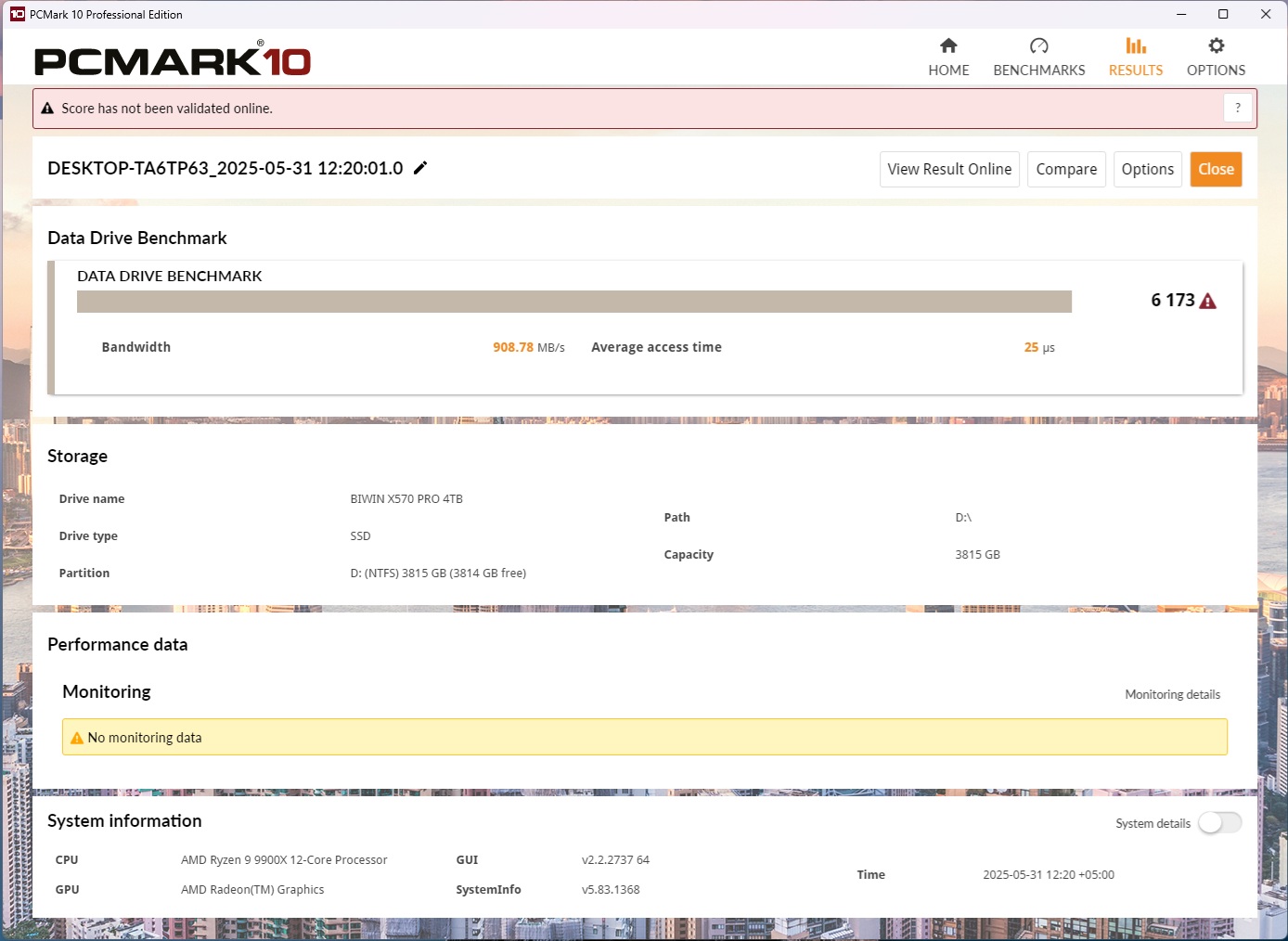This screenshot has height=941, width=1288.
Task: Open Options gear icon
Action: [1216, 46]
